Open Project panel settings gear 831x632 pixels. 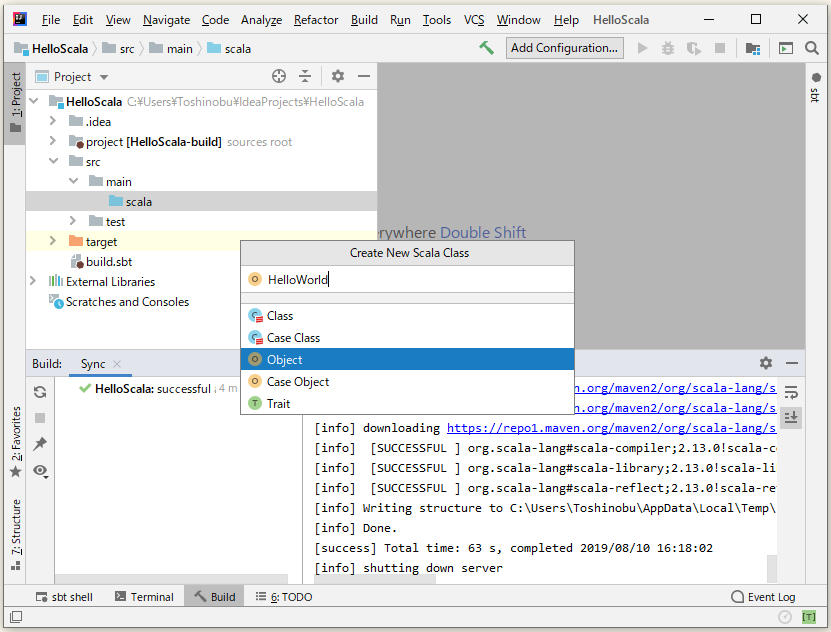338,76
